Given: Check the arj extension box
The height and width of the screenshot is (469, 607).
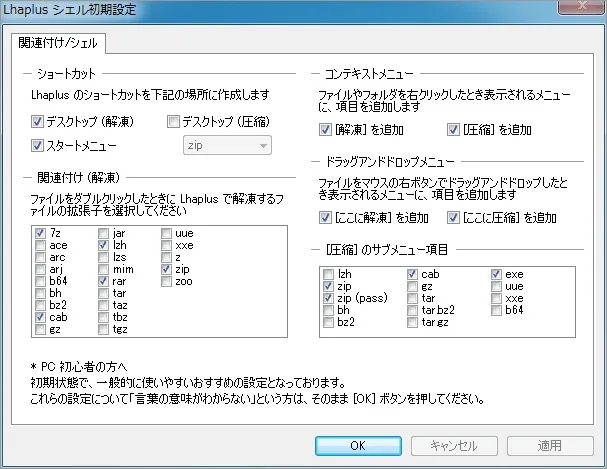Looking at the screenshot, I should [x=40, y=269].
